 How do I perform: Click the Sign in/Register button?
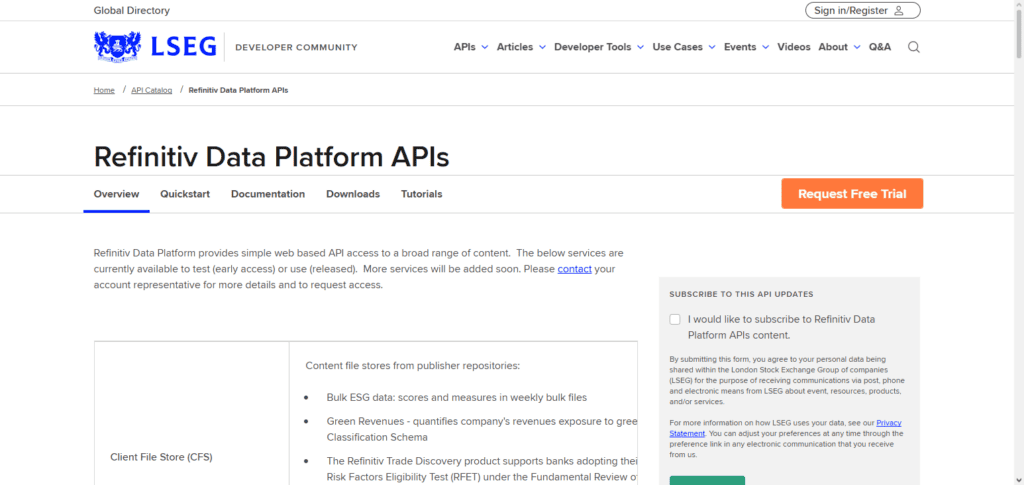tap(863, 10)
